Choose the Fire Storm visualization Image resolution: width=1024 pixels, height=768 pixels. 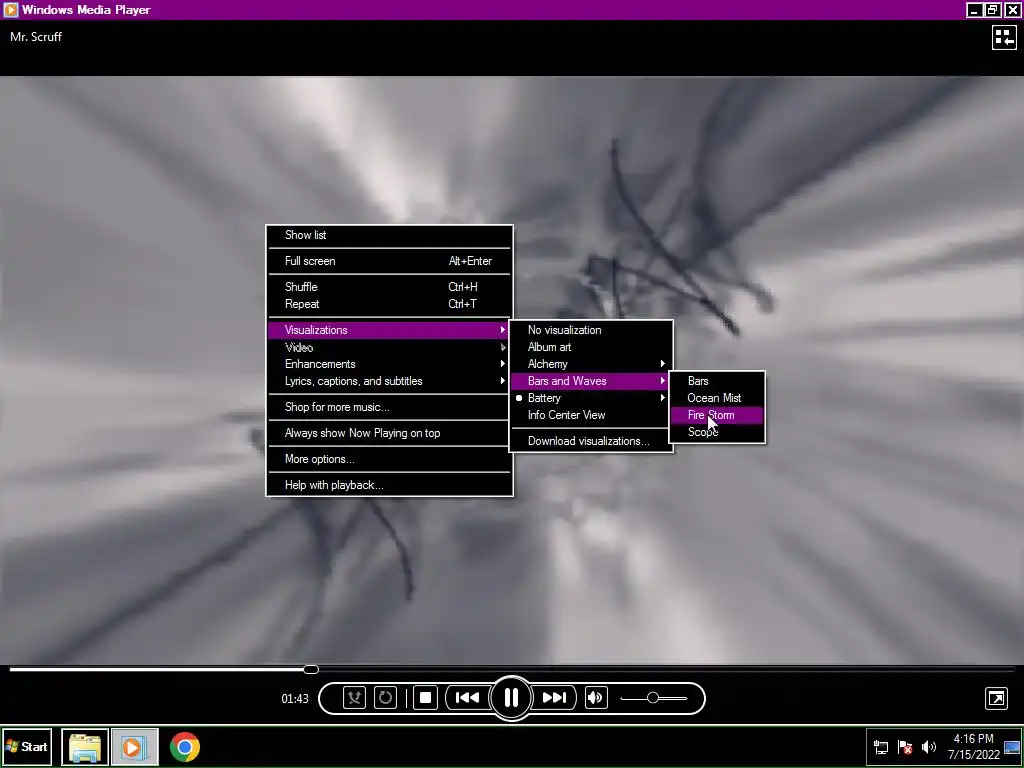(717, 415)
